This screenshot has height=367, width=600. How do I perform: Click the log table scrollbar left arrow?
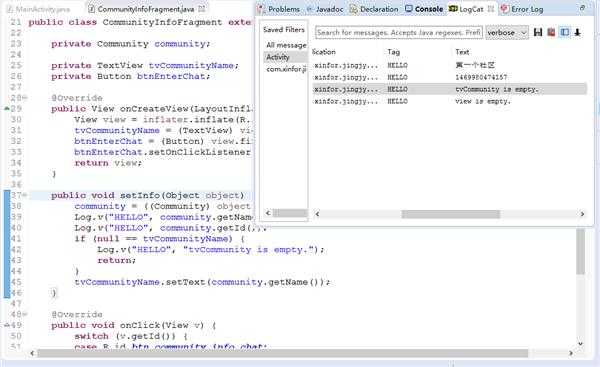click(317, 214)
